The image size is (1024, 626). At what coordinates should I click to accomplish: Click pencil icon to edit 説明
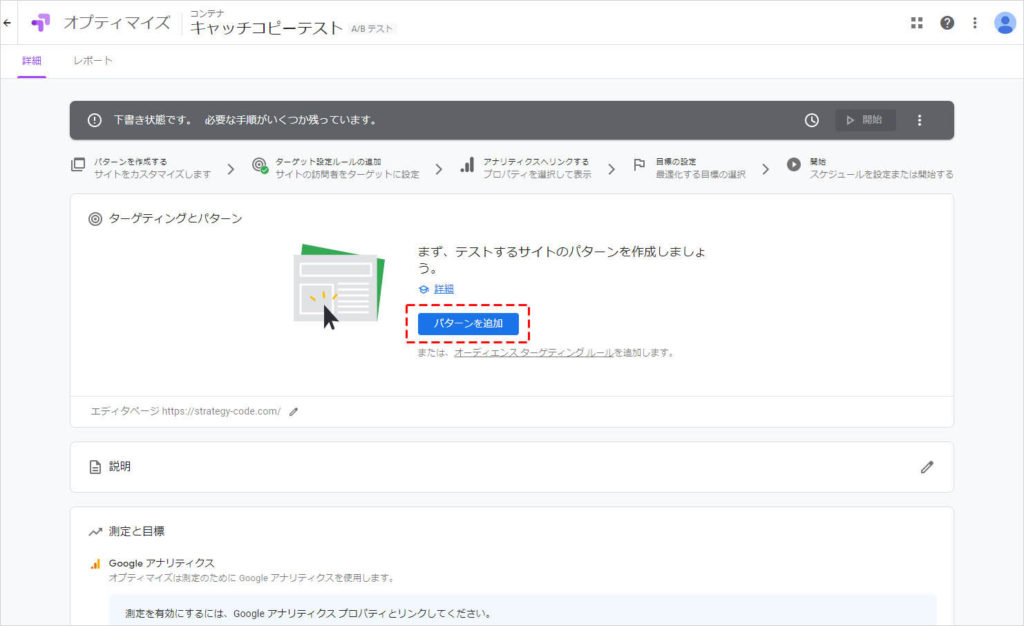tap(926, 467)
